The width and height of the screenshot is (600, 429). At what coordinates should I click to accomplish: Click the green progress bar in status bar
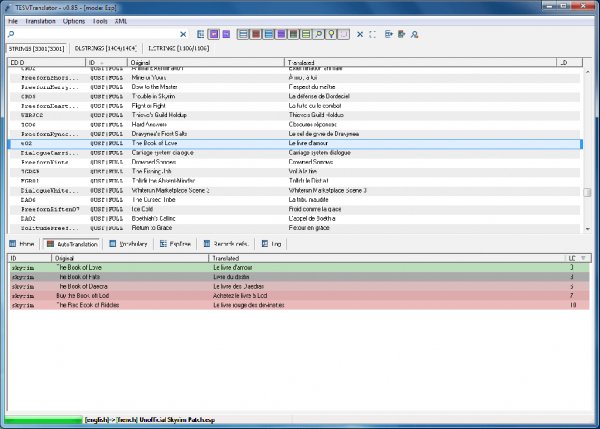point(44,420)
